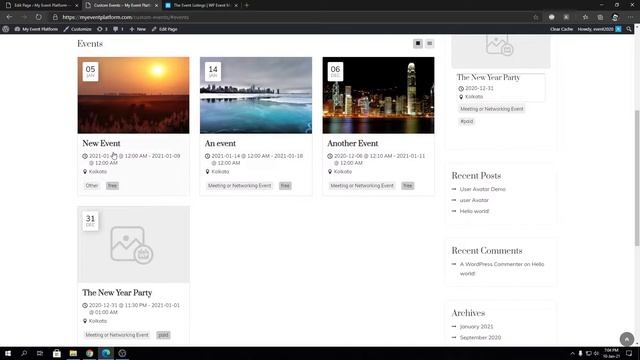Open File Explorer taskbar icon
Image resolution: width=640 pixels, height=360 pixels.
tap(73, 353)
